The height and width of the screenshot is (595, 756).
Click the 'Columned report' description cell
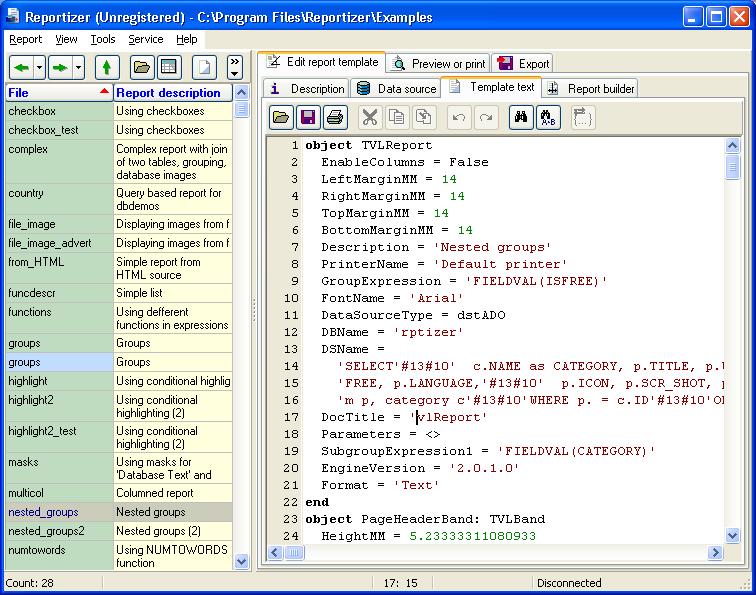pos(173,493)
